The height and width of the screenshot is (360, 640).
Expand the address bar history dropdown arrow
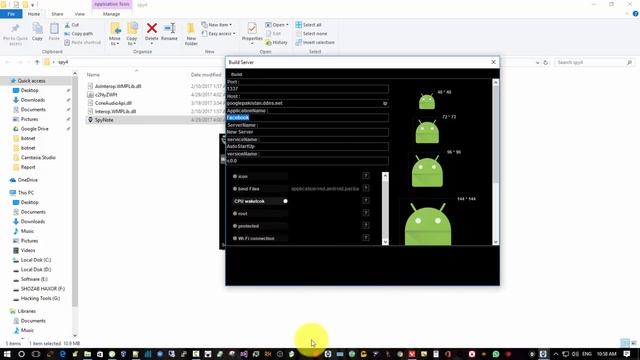(x=537, y=62)
